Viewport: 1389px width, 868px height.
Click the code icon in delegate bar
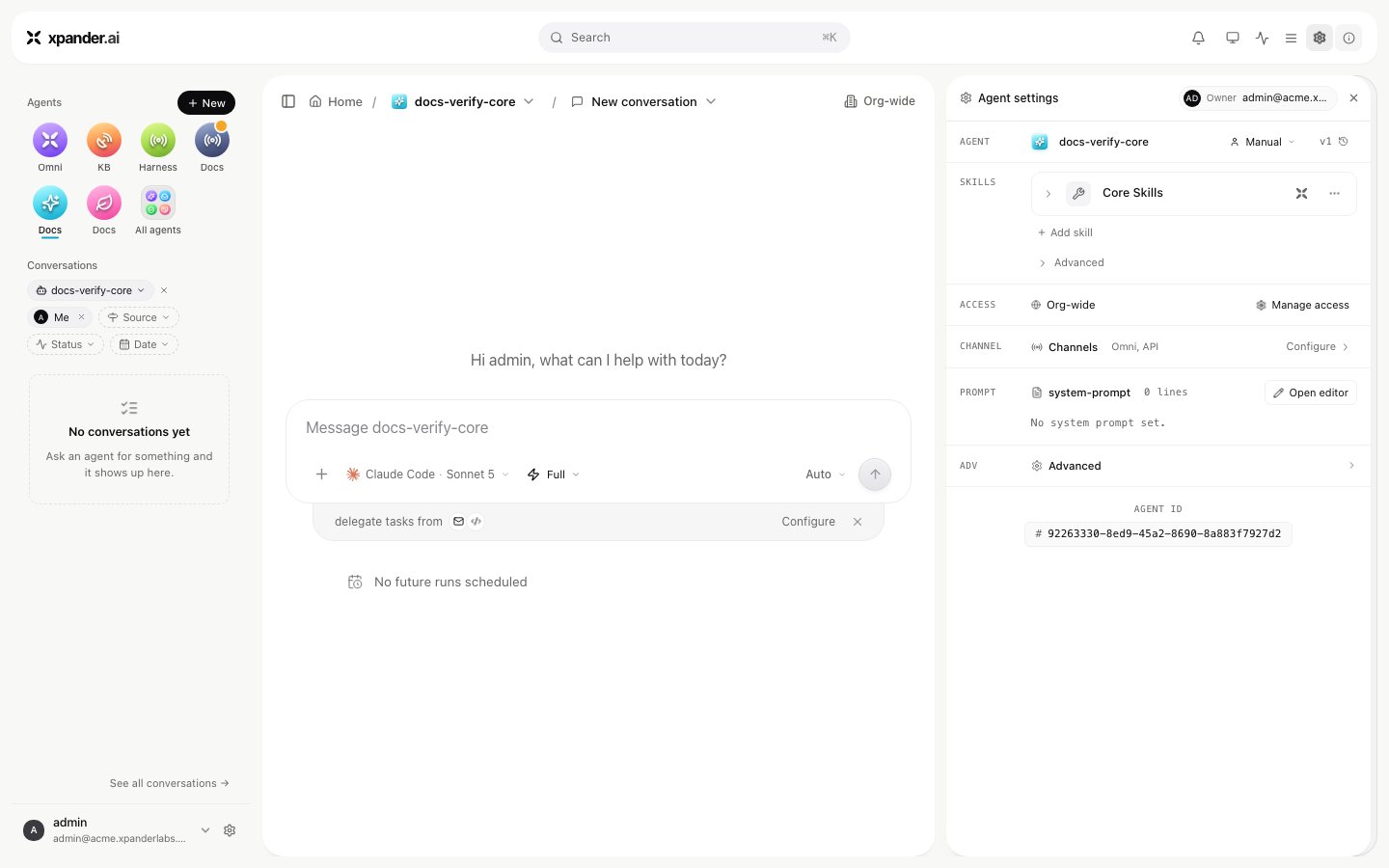[476, 522]
